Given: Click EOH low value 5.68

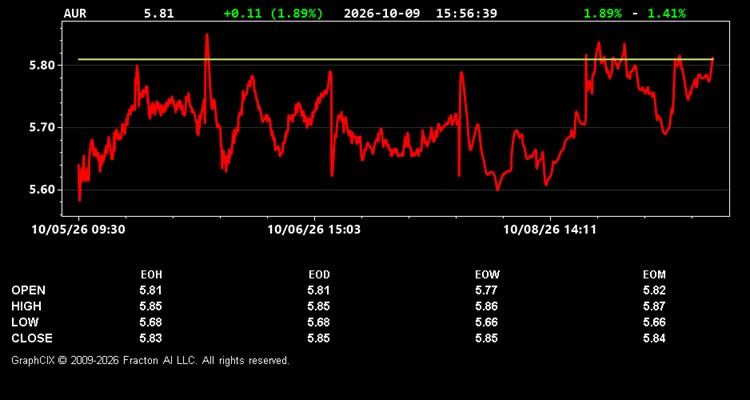Looking at the screenshot, I should (151, 322).
